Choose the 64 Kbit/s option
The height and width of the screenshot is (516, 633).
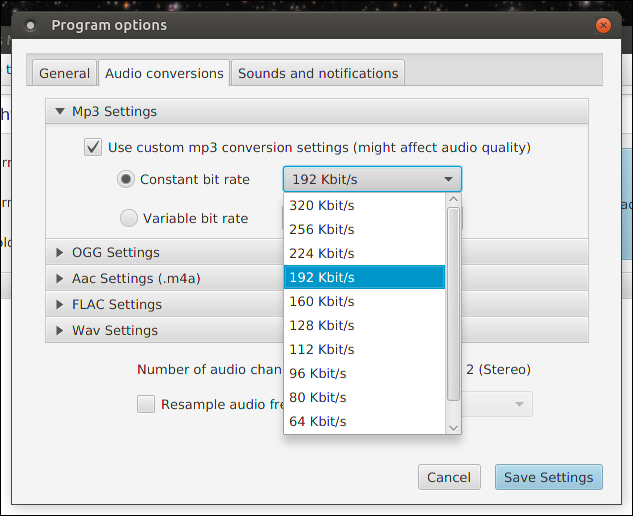[318, 421]
